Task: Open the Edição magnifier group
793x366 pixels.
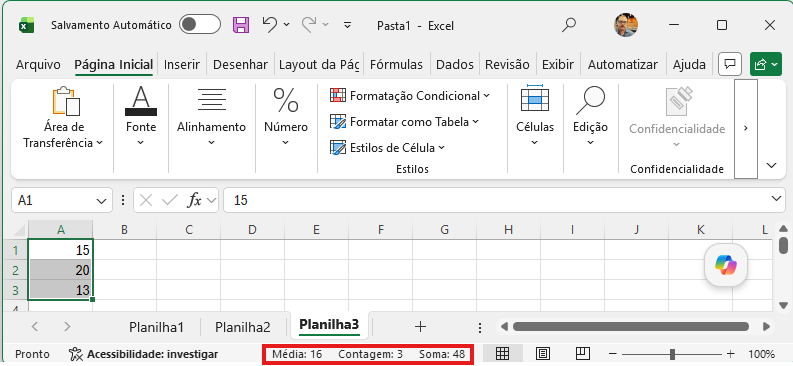Action: tap(590, 116)
